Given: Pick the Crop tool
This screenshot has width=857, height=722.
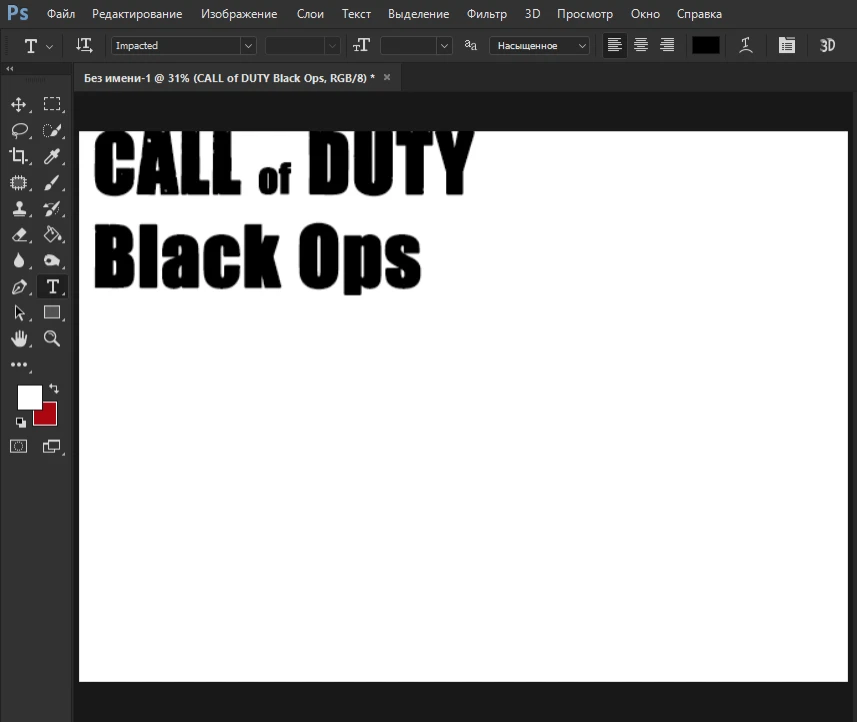Looking at the screenshot, I should pos(19,156).
